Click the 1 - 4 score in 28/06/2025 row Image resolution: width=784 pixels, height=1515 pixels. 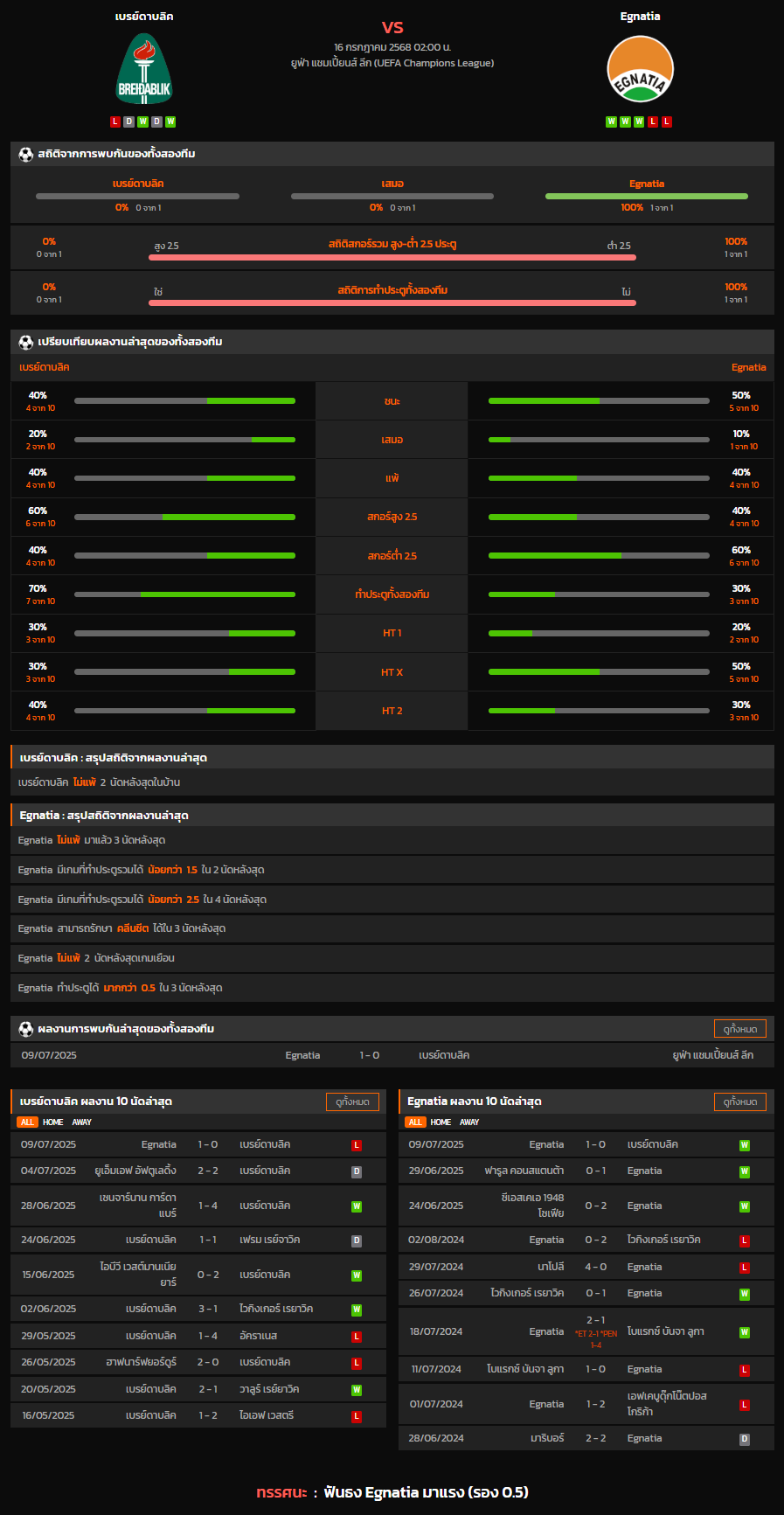[x=208, y=1206]
